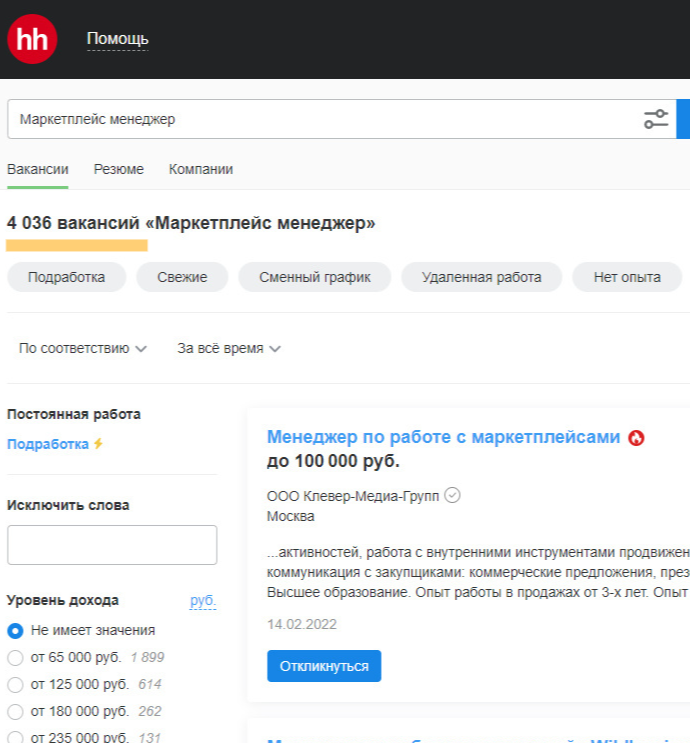Apply the Нет опыта filter chip

click(x=627, y=277)
